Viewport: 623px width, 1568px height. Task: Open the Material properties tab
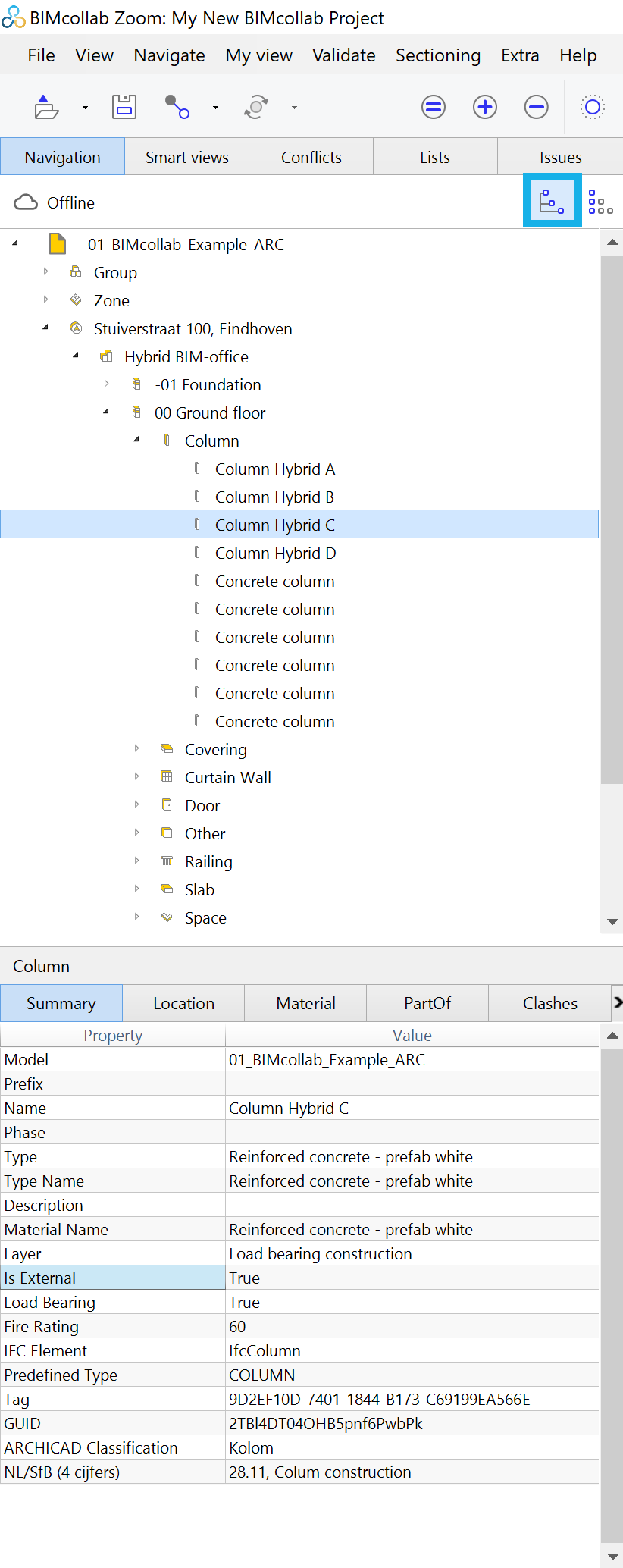click(x=305, y=1003)
